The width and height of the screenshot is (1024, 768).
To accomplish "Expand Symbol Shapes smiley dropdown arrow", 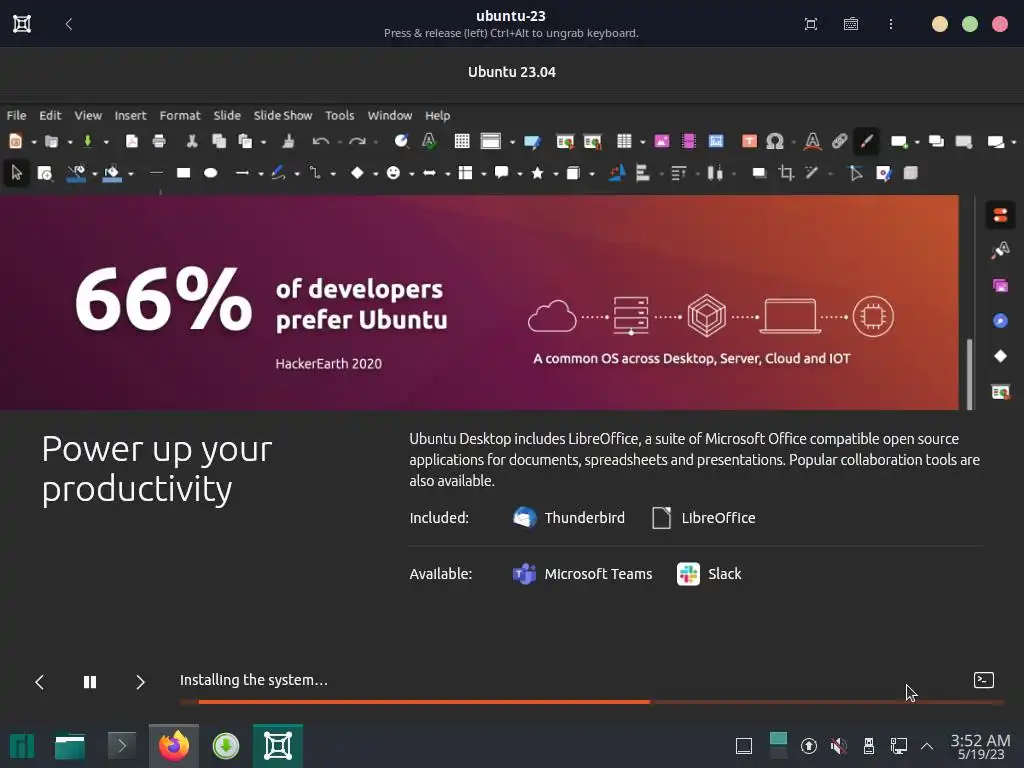I will 411,174.
